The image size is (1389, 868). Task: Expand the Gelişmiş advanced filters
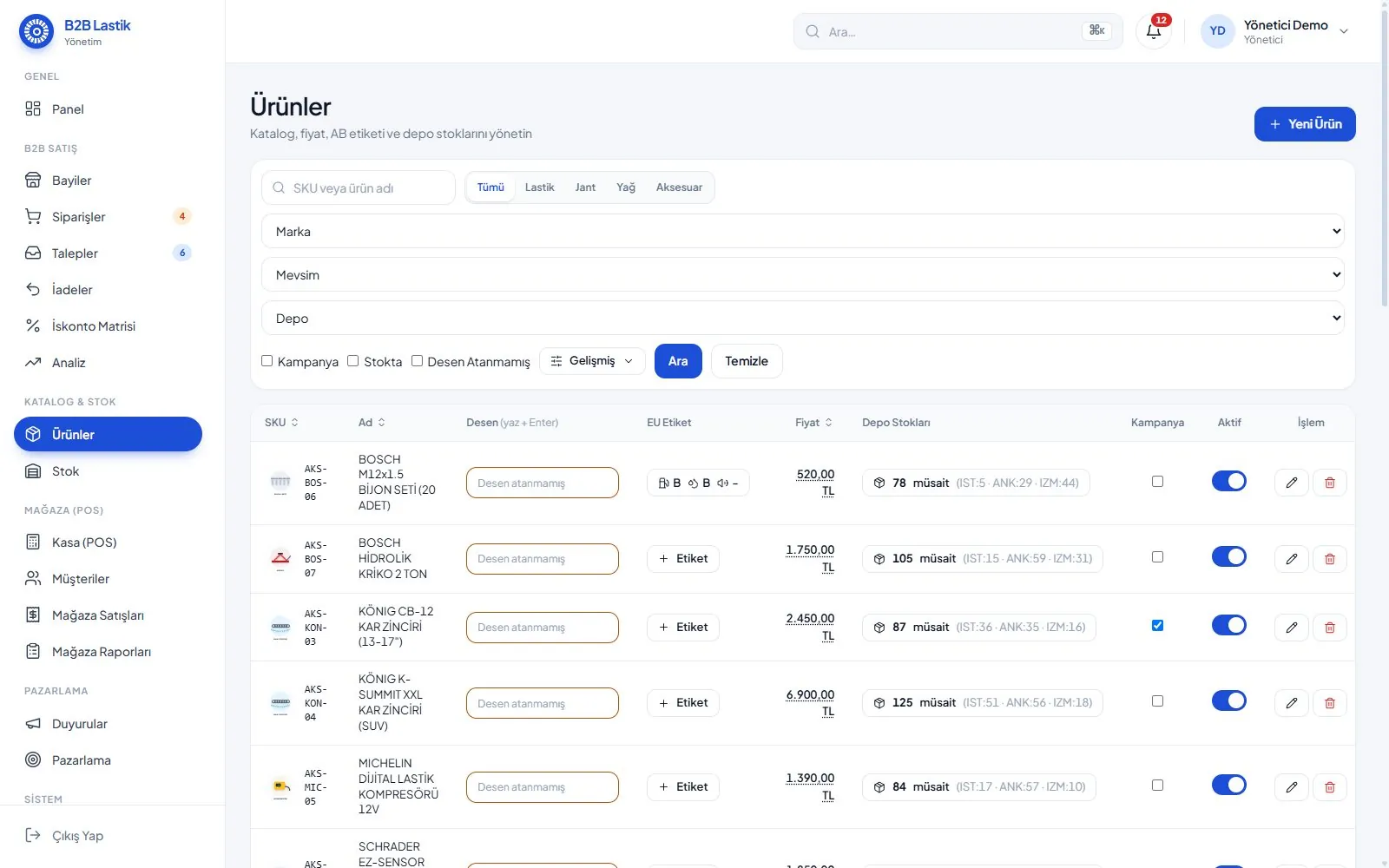[592, 361]
